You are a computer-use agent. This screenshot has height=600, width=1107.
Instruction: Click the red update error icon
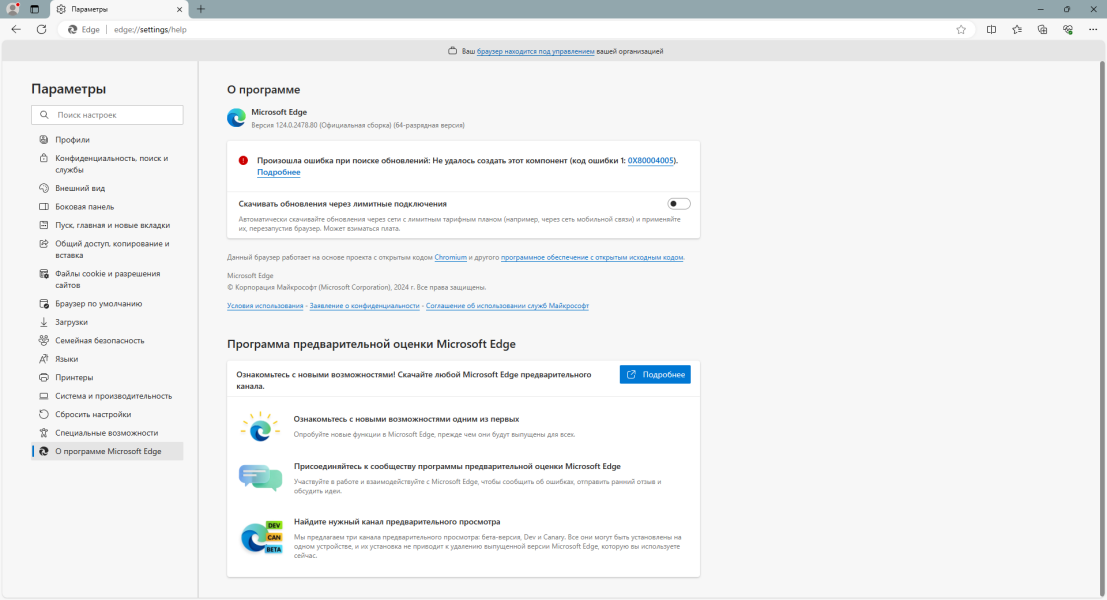(x=244, y=160)
